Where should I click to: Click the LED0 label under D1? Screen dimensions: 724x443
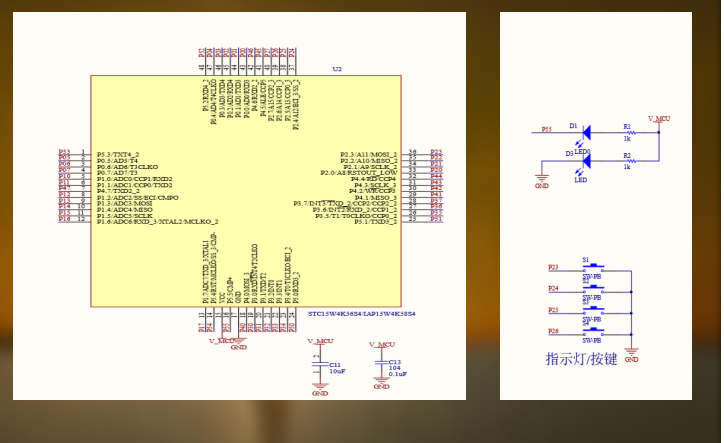(582, 152)
